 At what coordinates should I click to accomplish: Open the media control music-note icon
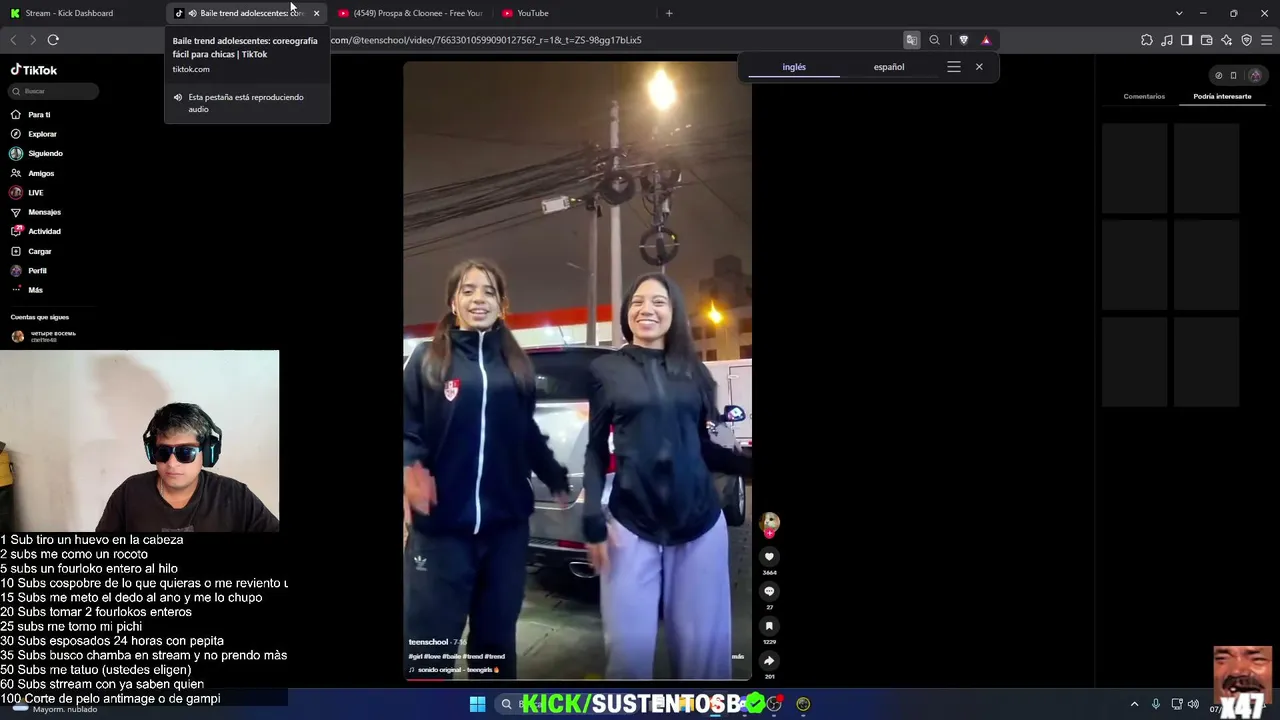point(1167,40)
